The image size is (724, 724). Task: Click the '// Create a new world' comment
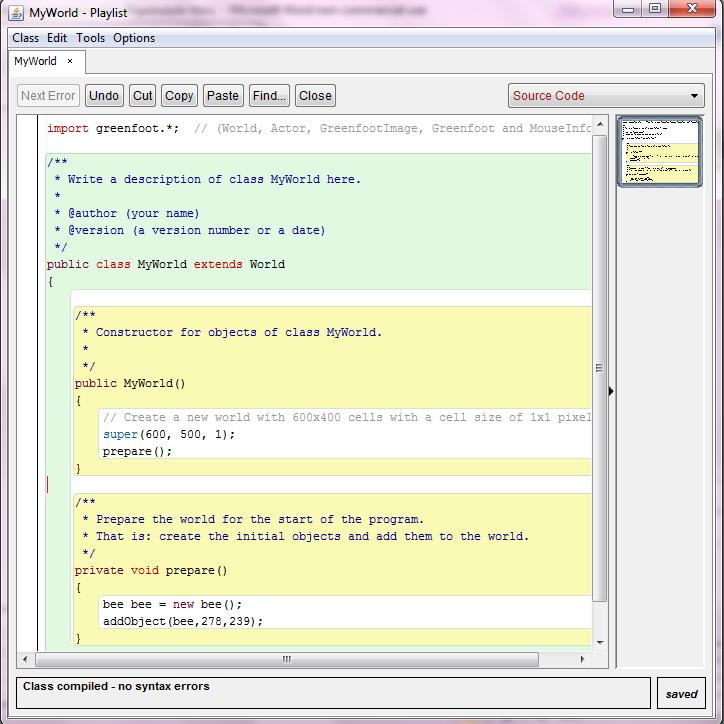click(x=347, y=417)
